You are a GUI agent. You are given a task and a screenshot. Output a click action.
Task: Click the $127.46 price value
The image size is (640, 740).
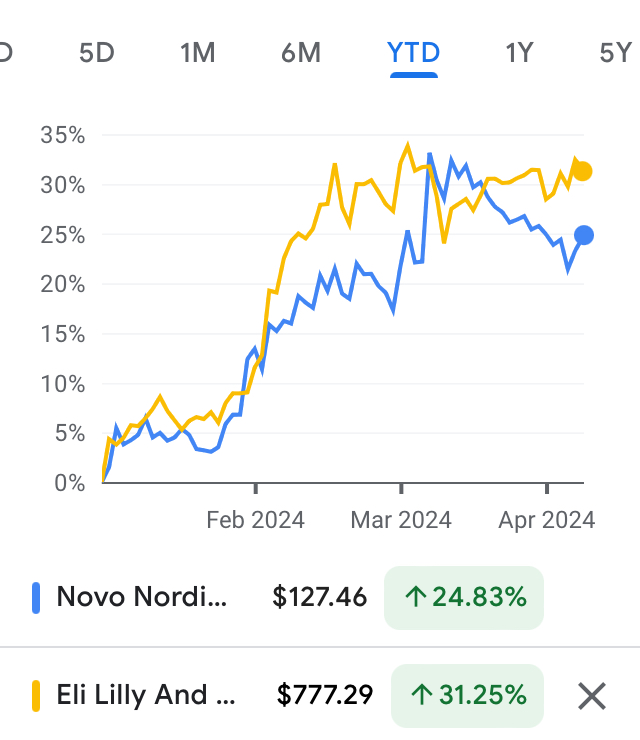click(x=320, y=597)
